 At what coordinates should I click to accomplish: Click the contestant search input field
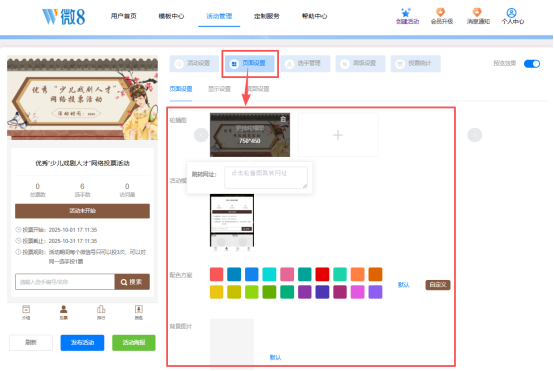point(65,282)
